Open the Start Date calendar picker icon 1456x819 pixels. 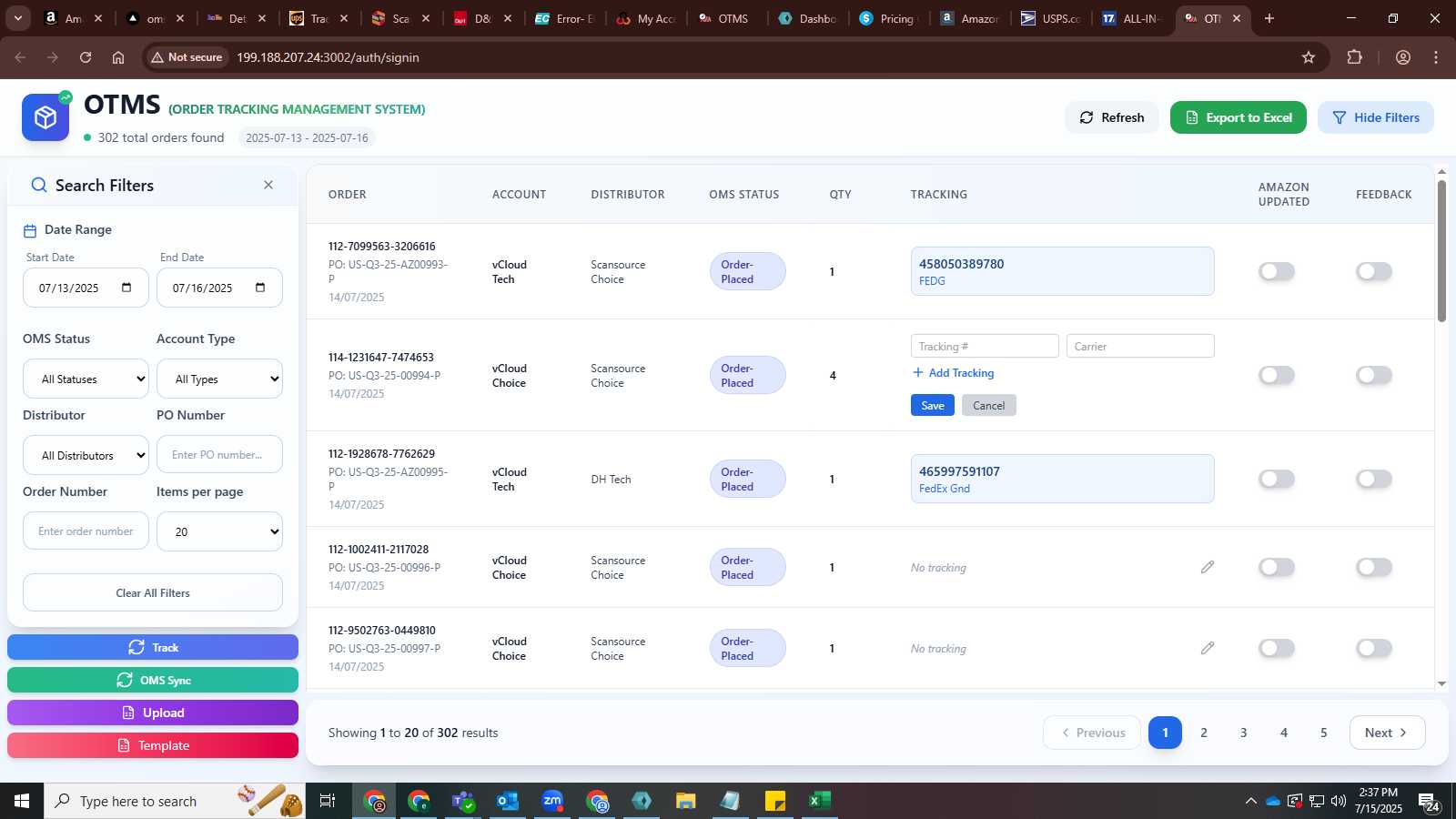pyautogui.click(x=126, y=288)
